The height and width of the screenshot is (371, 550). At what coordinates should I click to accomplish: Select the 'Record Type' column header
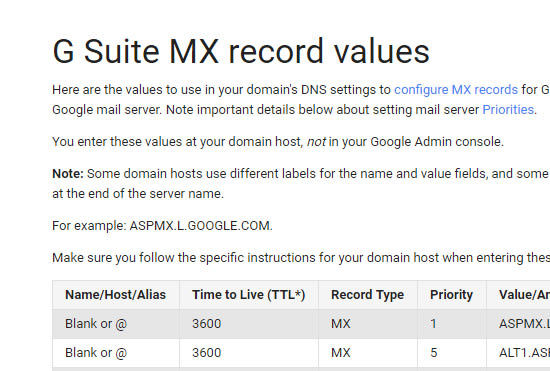pyautogui.click(x=367, y=295)
